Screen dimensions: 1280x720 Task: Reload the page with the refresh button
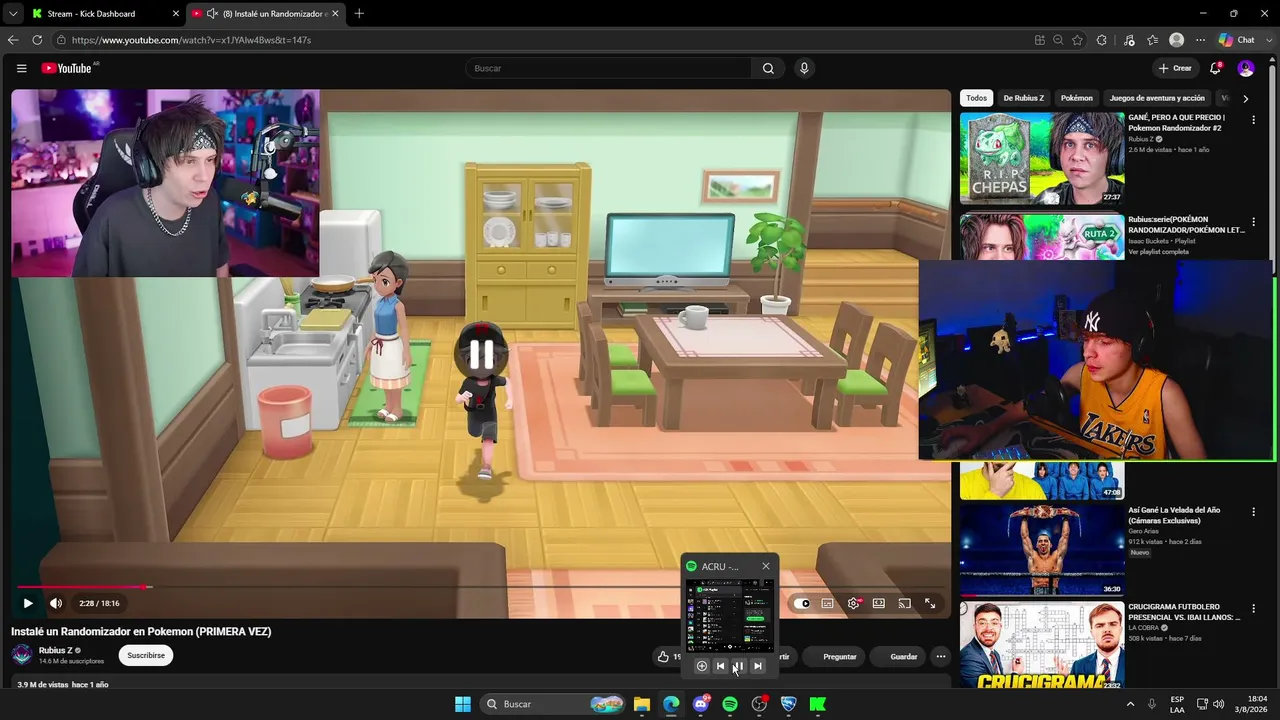click(37, 40)
